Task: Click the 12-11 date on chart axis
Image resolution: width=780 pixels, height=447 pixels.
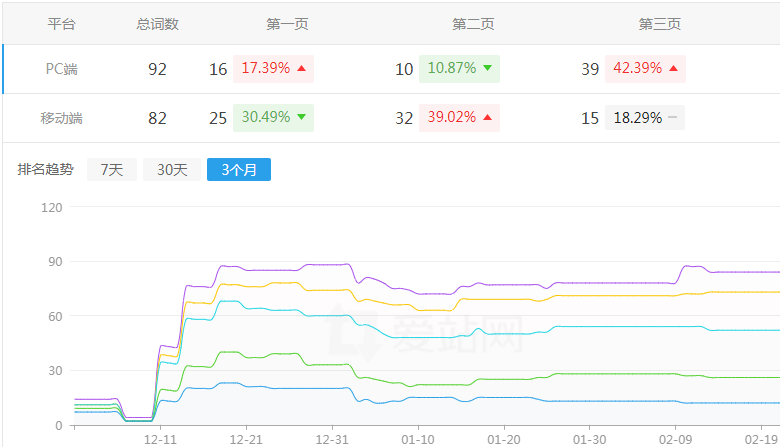Action: 160,439
